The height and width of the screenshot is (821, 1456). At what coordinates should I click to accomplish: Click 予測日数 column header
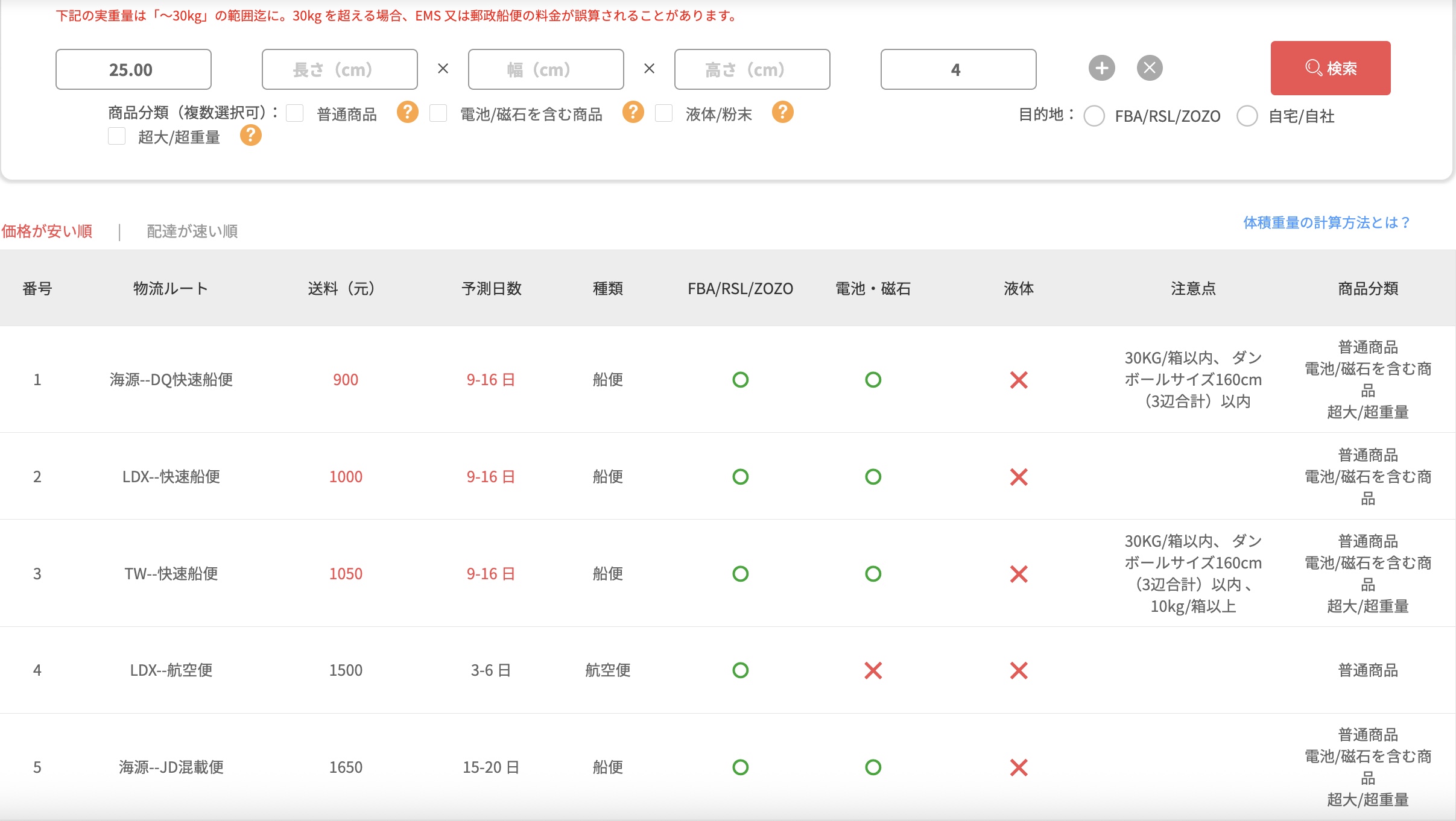[x=492, y=289]
